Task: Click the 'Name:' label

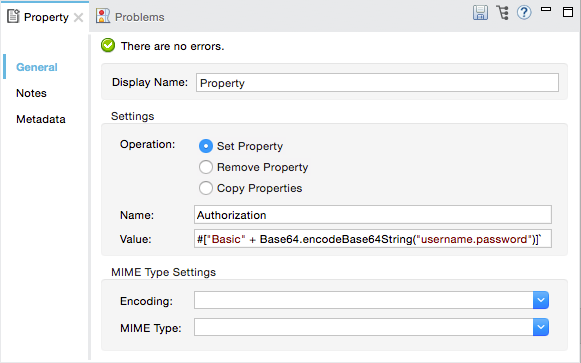Action: click(137, 215)
